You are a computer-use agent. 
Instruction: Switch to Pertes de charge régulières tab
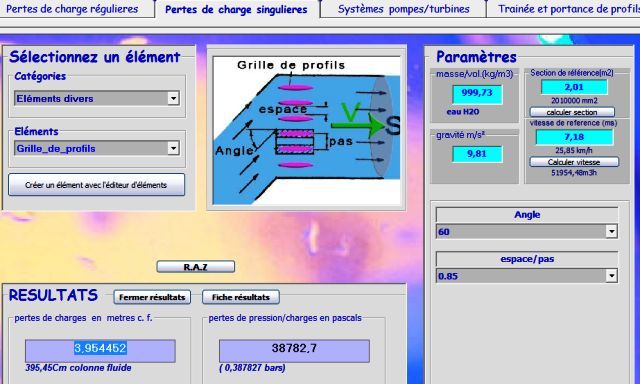[x=73, y=9]
